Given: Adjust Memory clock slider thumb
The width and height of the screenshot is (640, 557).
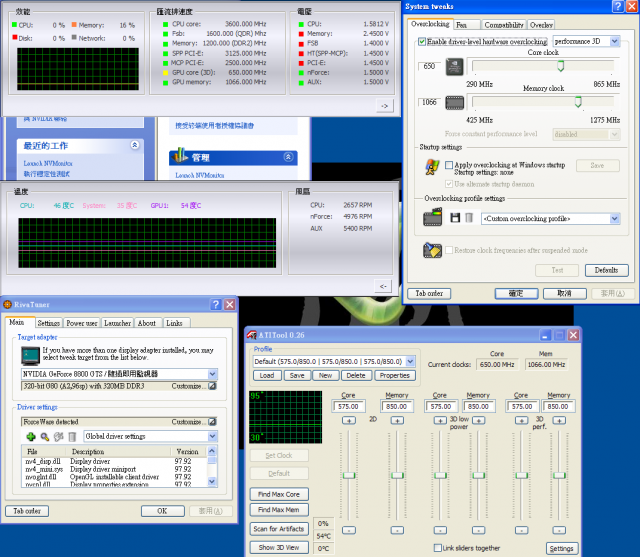Looking at the screenshot, I should (578, 102).
